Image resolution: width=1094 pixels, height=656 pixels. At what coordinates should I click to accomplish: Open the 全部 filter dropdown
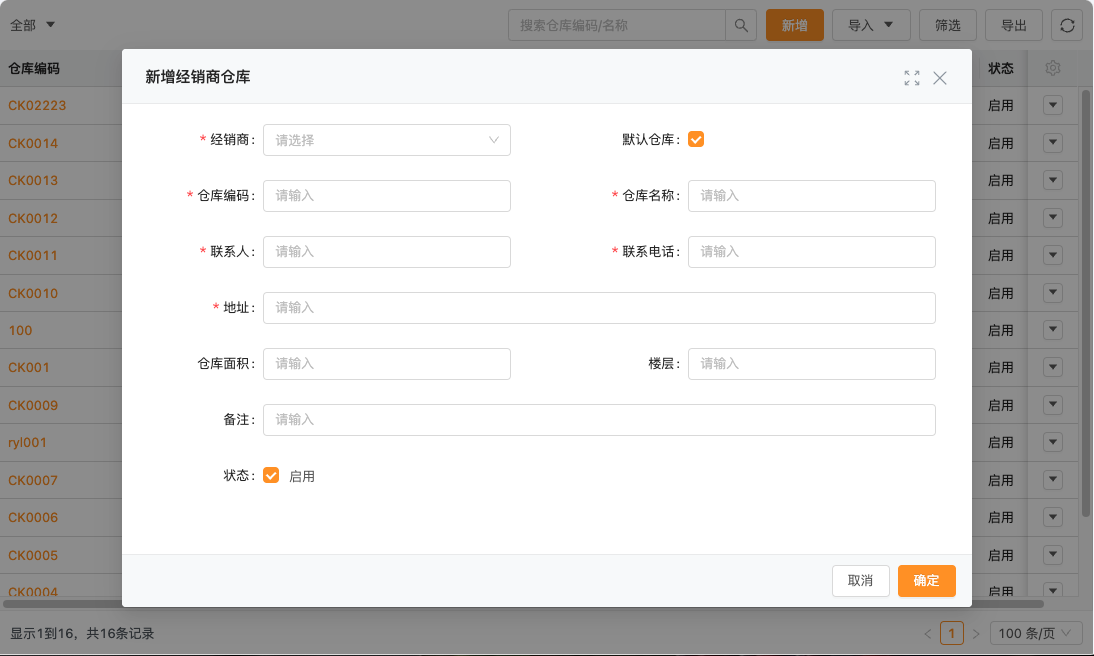(33, 25)
